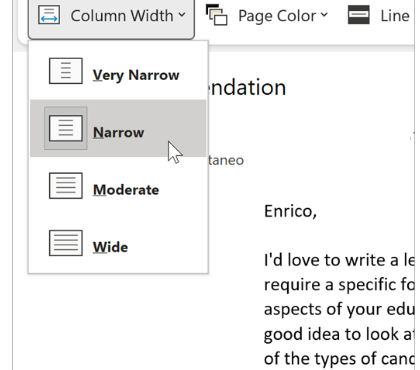Click the line starting 'good idea to look'
Screen dimensions: 420x370
[x=339, y=334]
